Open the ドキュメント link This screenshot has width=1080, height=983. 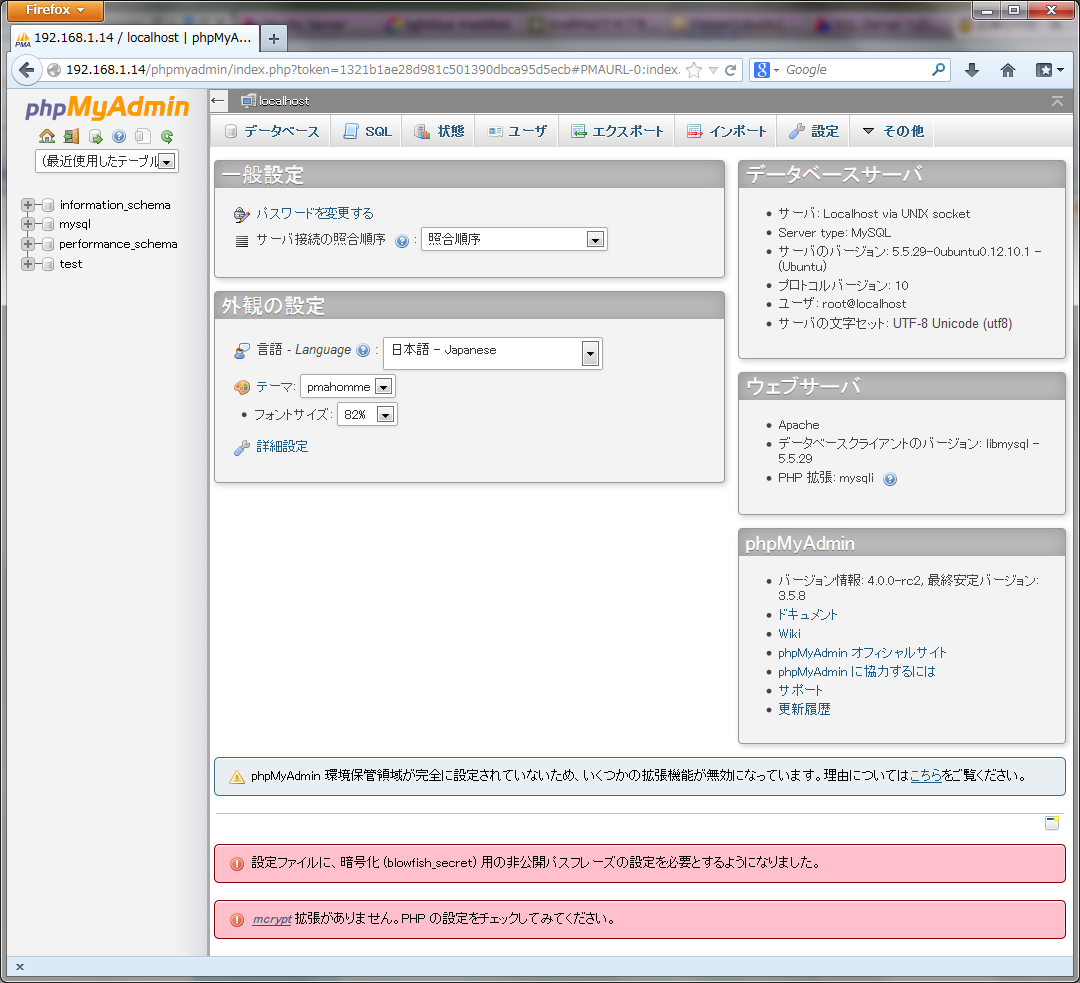pos(808,614)
